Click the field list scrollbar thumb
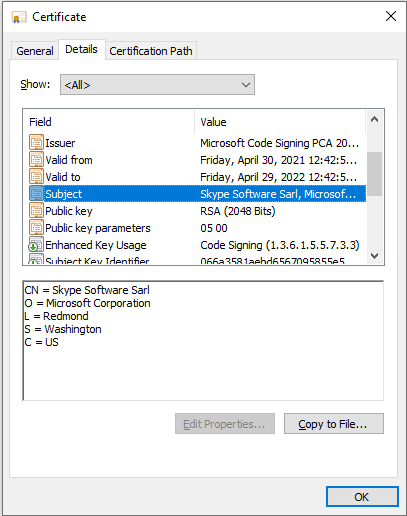 [375, 174]
